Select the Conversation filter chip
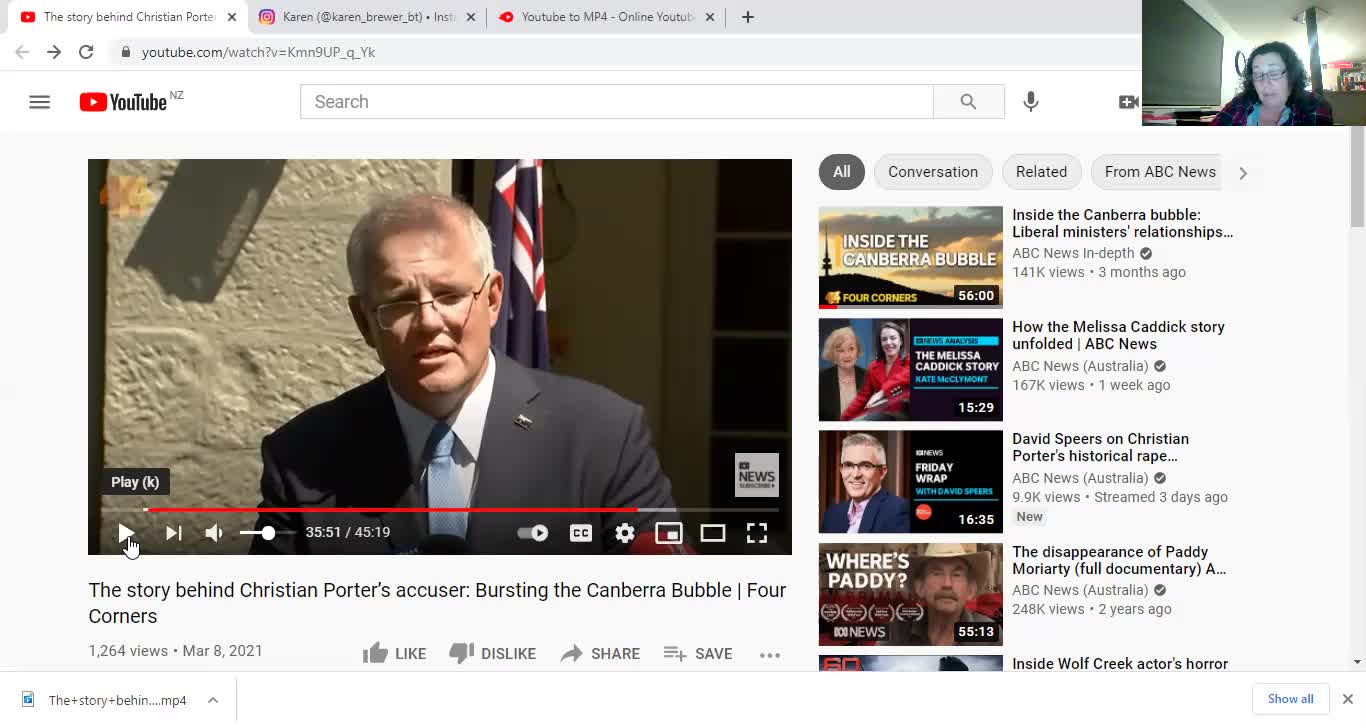1366x728 pixels. pyautogui.click(x=933, y=172)
